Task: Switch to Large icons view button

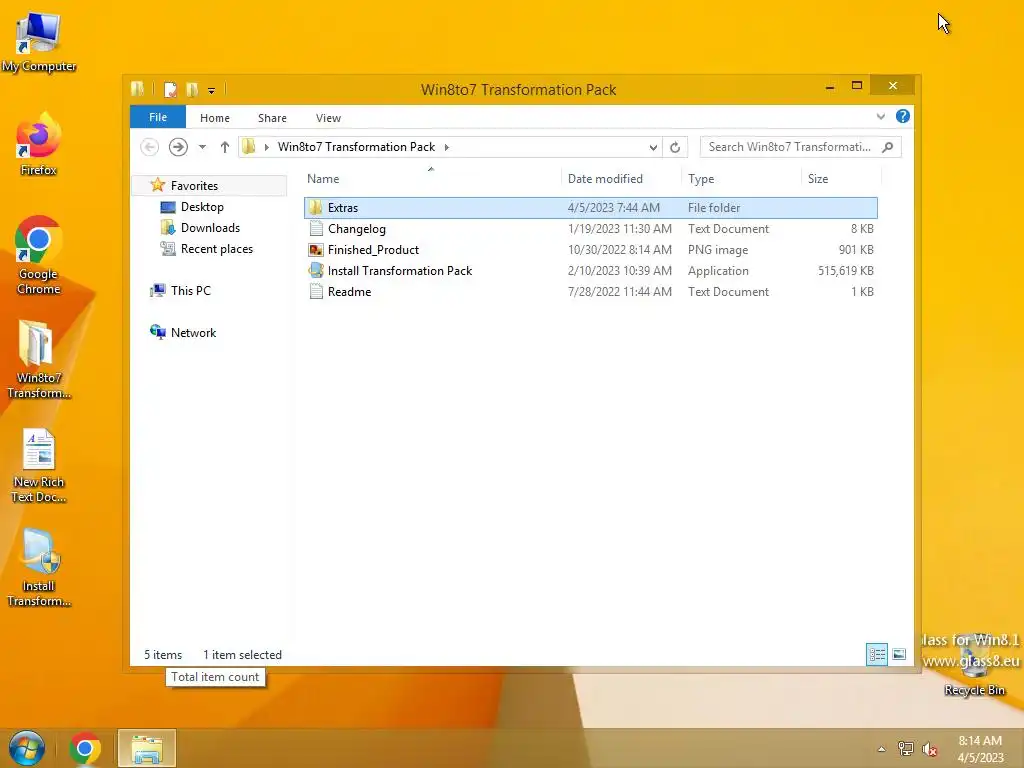Action: (899, 654)
